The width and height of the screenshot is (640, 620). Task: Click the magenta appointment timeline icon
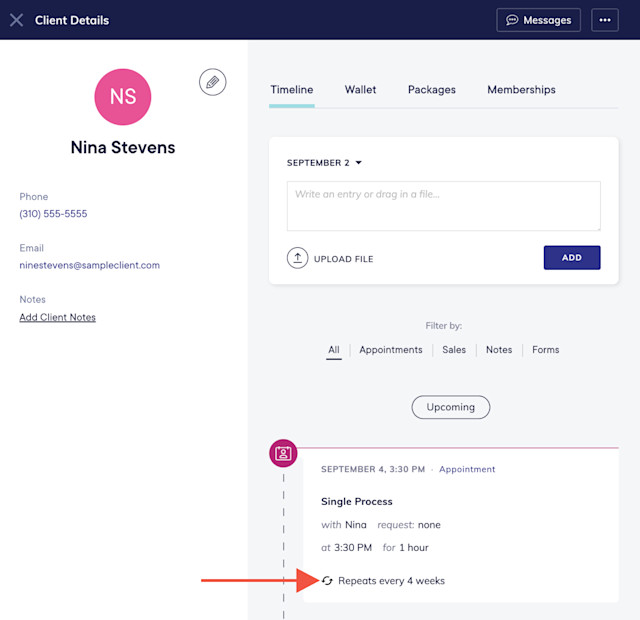tap(283, 453)
